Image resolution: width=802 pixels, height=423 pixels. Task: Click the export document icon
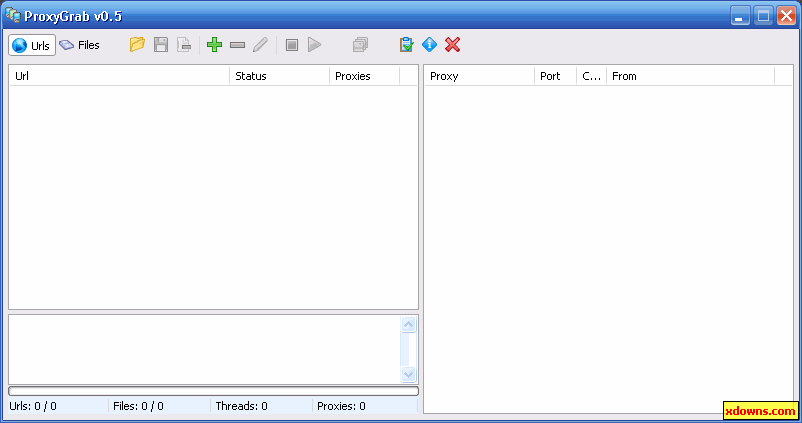click(x=184, y=44)
